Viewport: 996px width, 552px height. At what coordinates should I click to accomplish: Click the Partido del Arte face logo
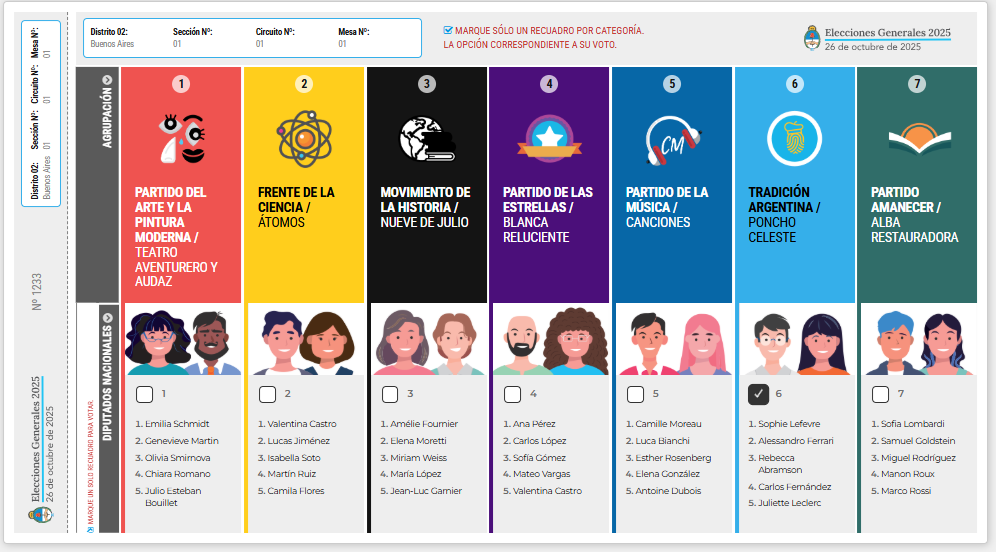(182, 138)
